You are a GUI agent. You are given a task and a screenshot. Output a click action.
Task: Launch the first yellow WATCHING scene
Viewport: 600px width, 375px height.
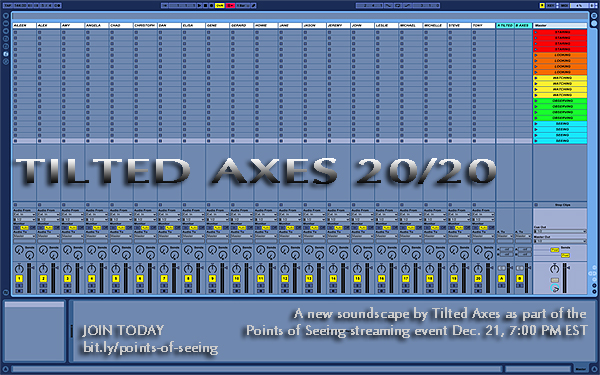point(560,78)
